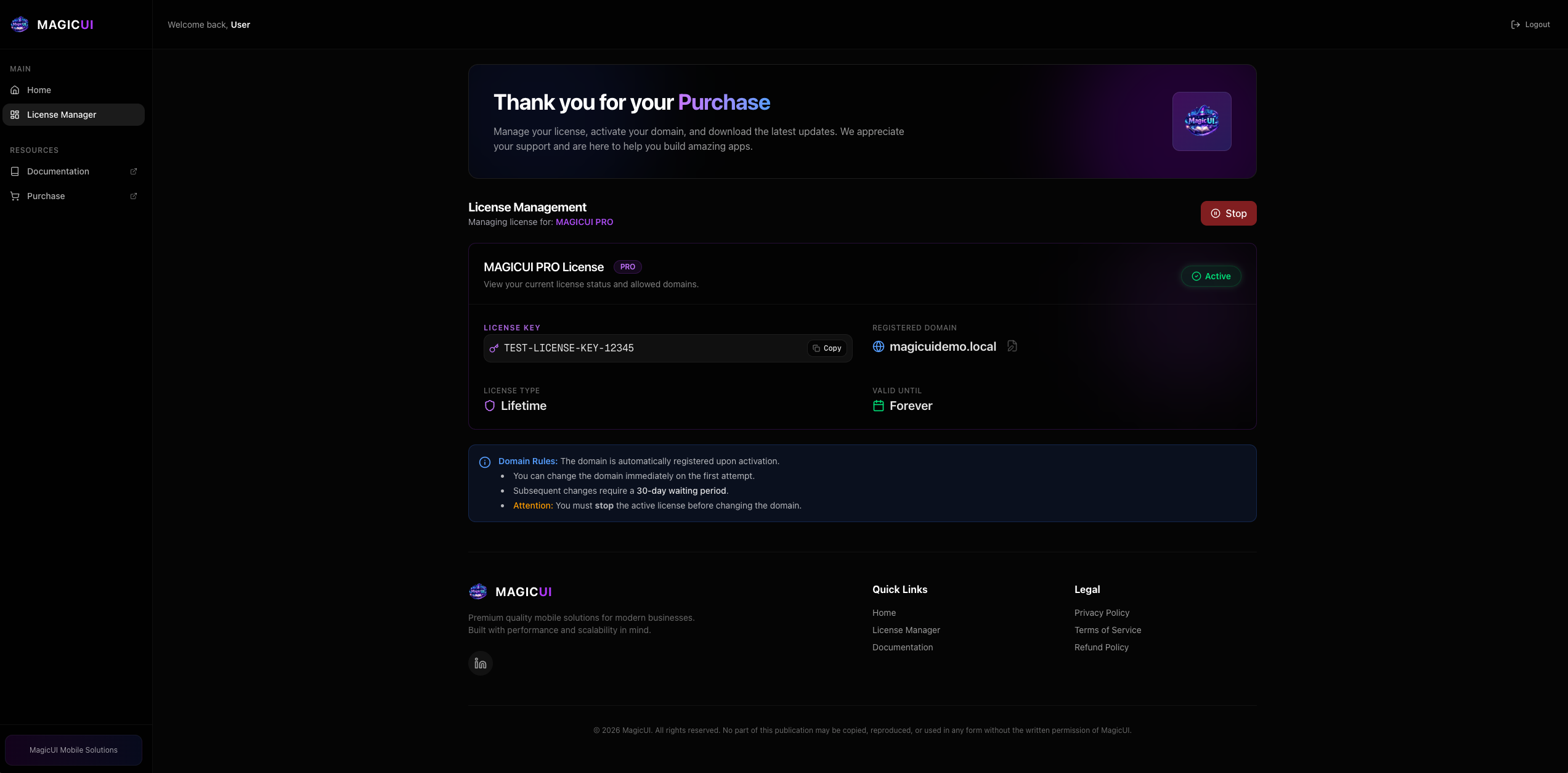The image size is (1568, 773).
Task: Copy the license key
Action: [827, 348]
